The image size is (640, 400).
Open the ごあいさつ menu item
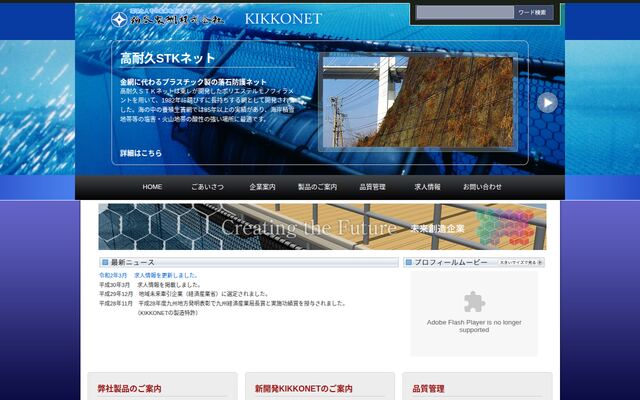207,187
